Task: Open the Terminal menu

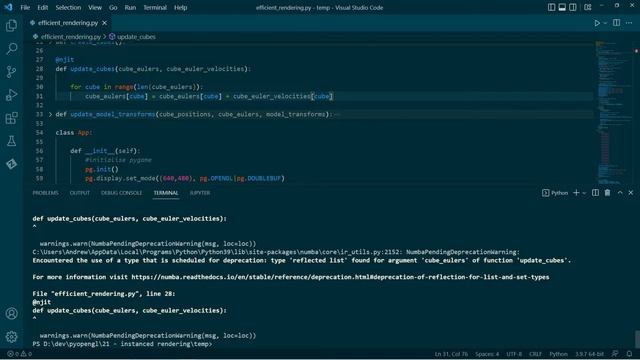Action: point(155,7)
